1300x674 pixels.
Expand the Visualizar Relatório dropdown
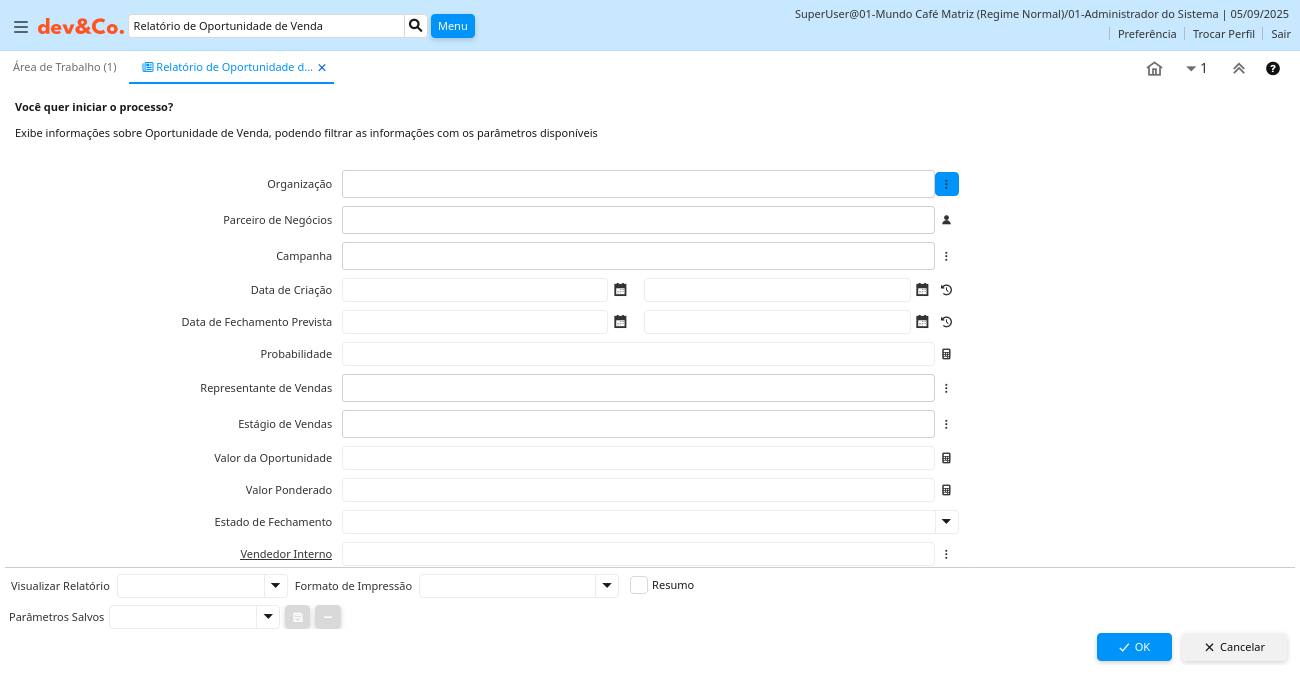275,586
